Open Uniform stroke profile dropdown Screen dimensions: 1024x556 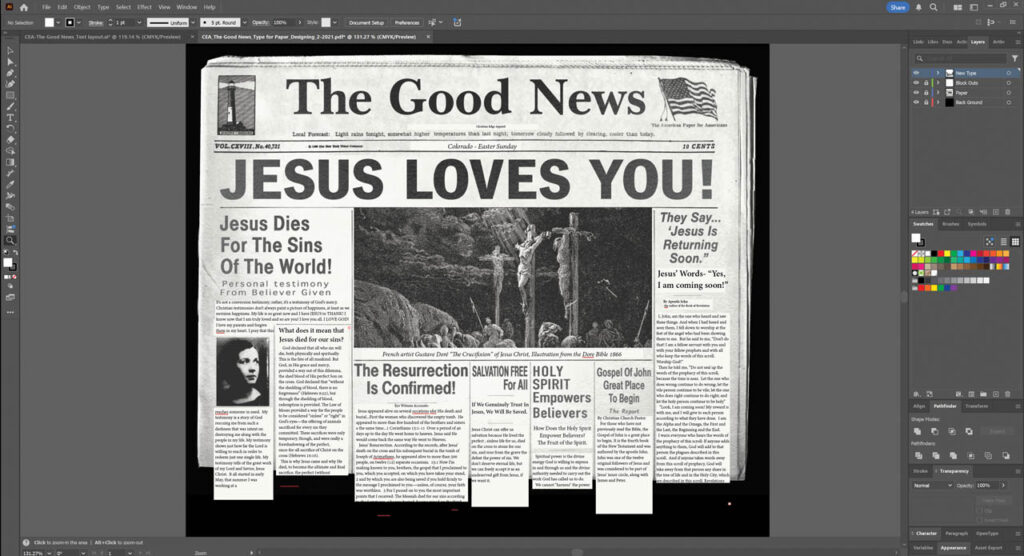(193, 22)
